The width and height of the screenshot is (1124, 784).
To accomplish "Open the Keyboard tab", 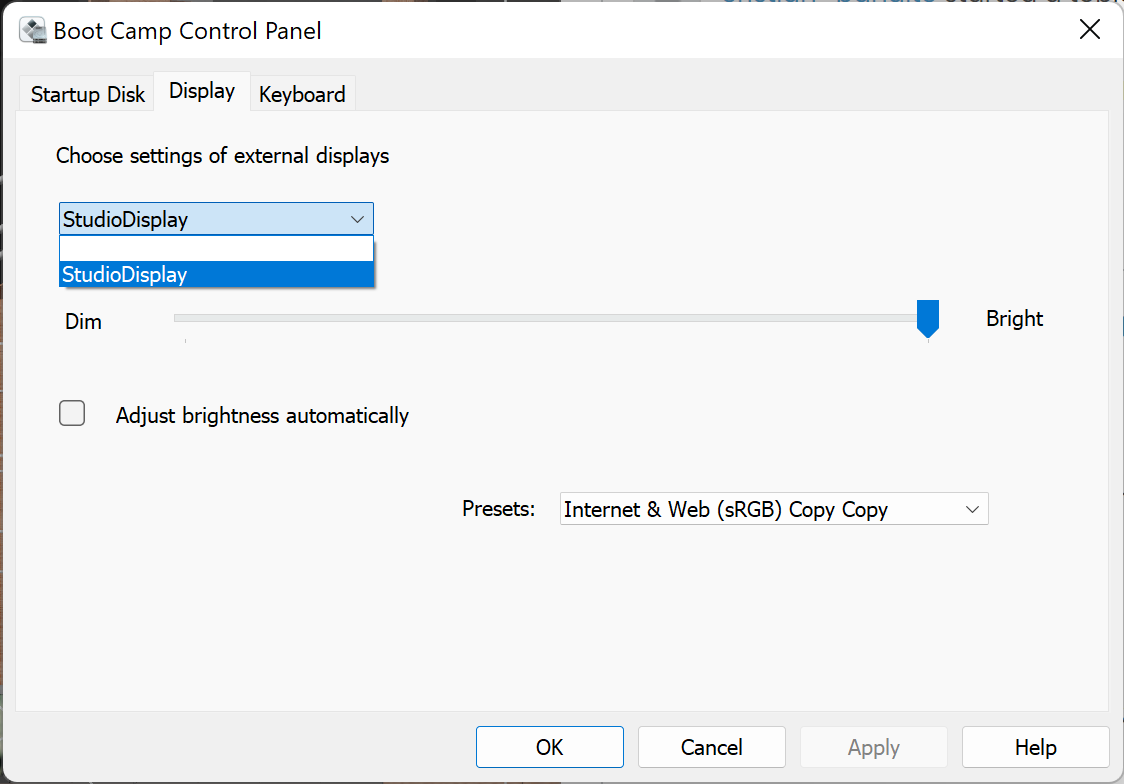I will [303, 94].
